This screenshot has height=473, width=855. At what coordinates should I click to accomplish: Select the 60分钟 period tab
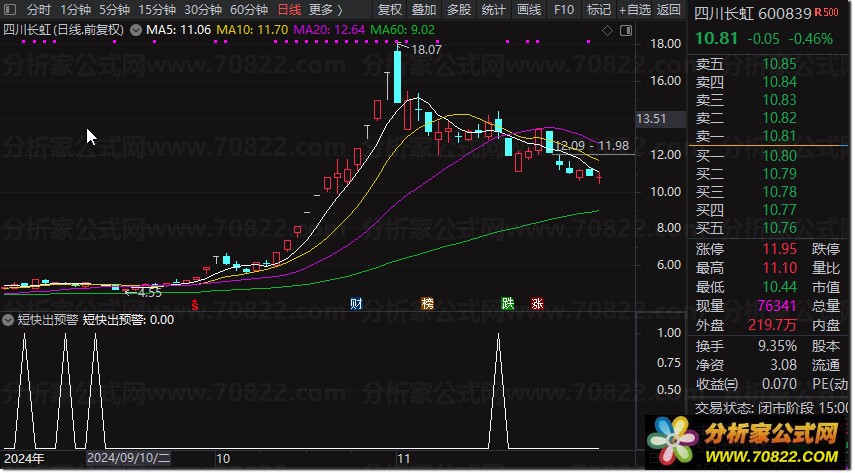pos(249,10)
